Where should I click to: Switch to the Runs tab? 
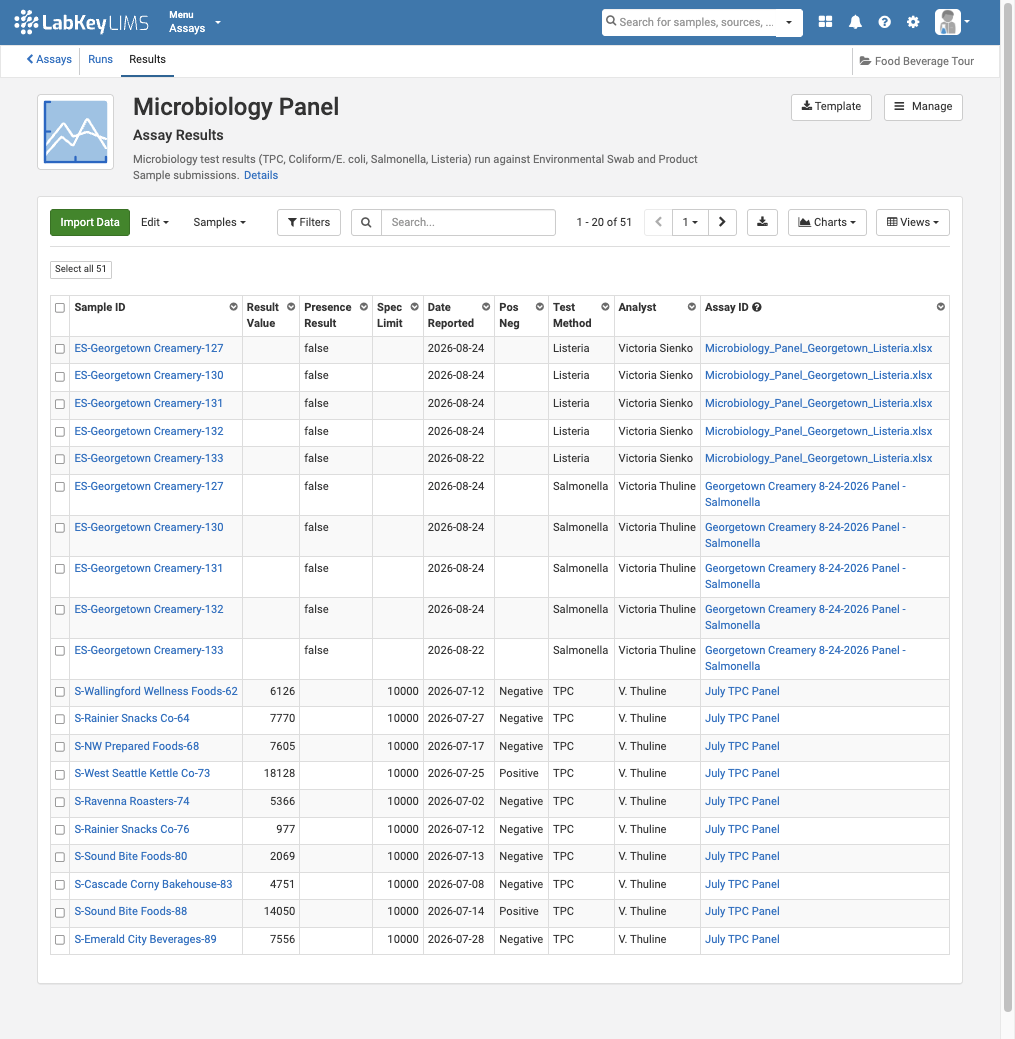100,60
